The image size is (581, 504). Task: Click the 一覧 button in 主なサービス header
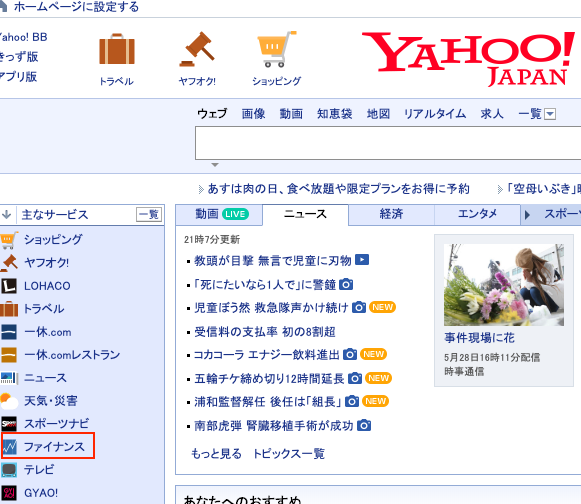point(149,214)
